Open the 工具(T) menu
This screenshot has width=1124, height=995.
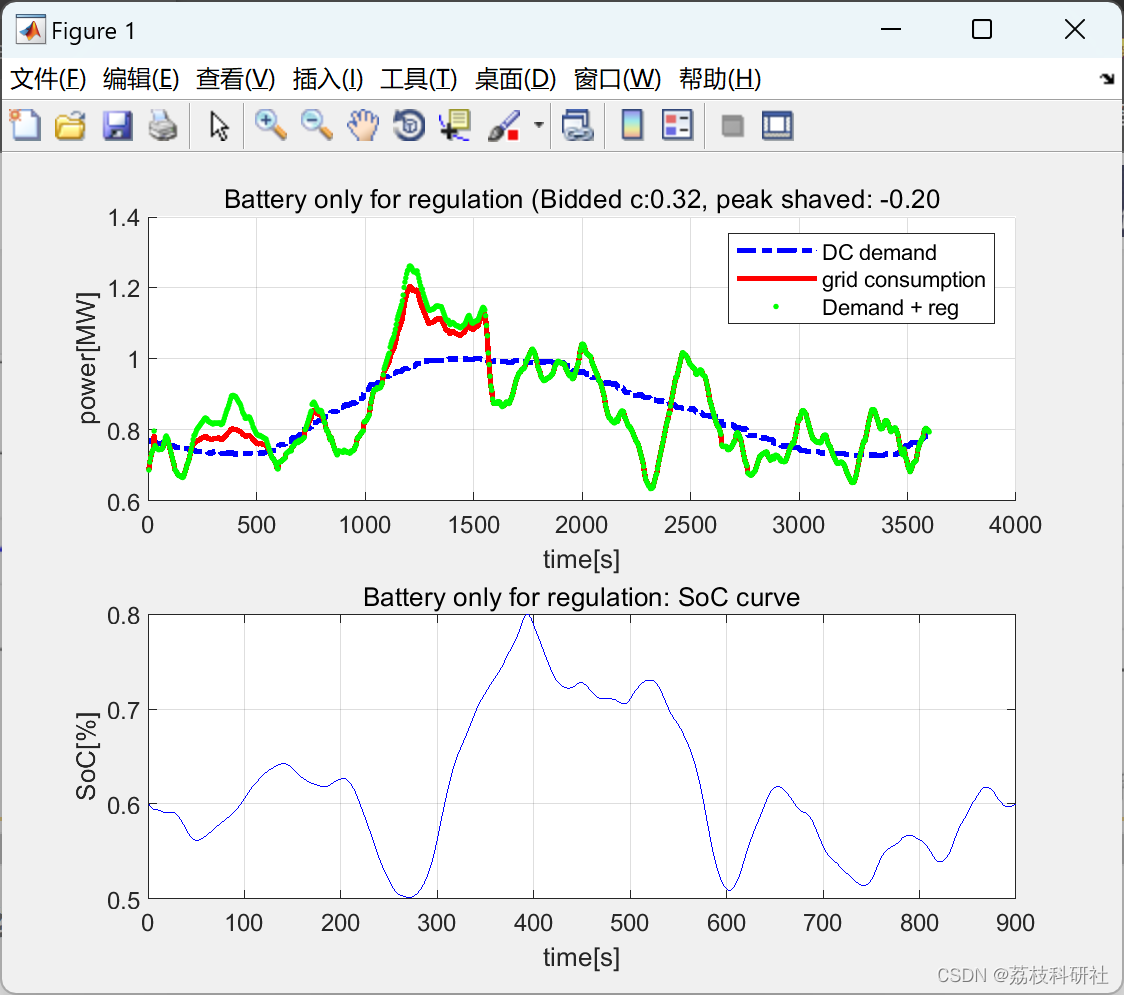point(419,79)
